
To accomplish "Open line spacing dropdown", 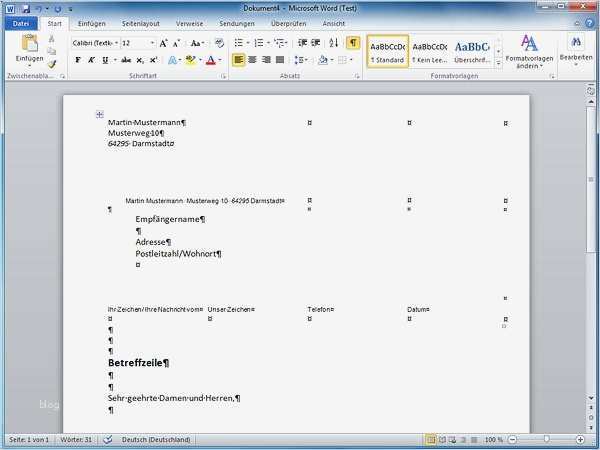I will tap(301, 60).
